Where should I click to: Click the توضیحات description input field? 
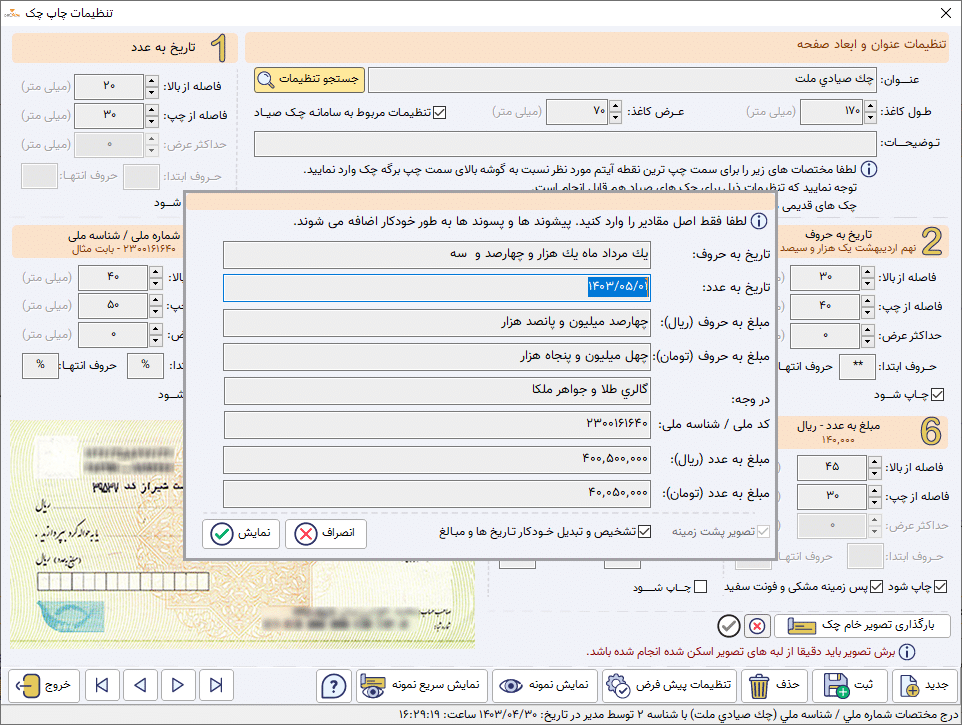tap(565, 144)
